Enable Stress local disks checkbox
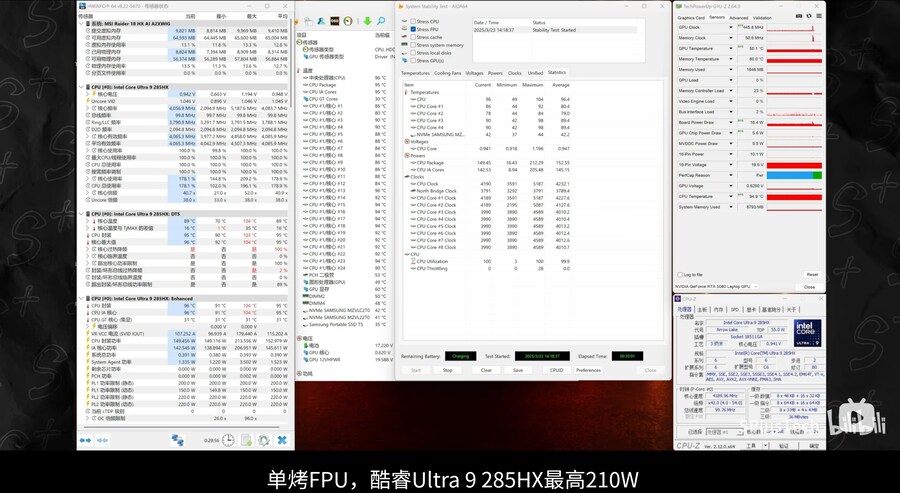This screenshot has width=900, height=493. click(x=413, y=53)
